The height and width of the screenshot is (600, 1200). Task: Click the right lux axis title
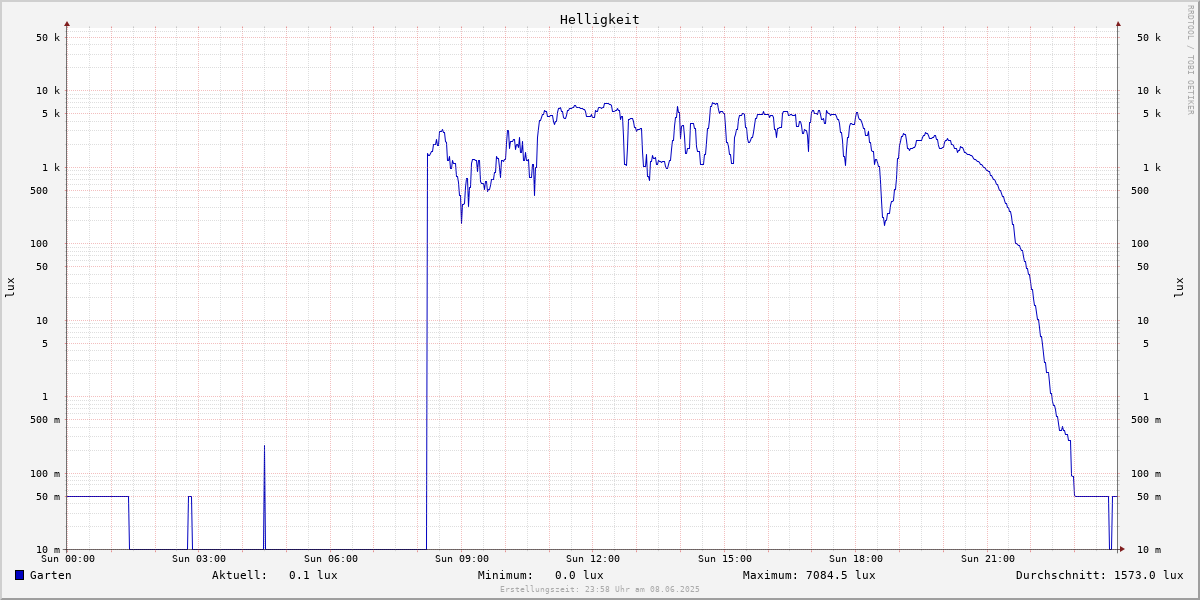click(1179, 287)
